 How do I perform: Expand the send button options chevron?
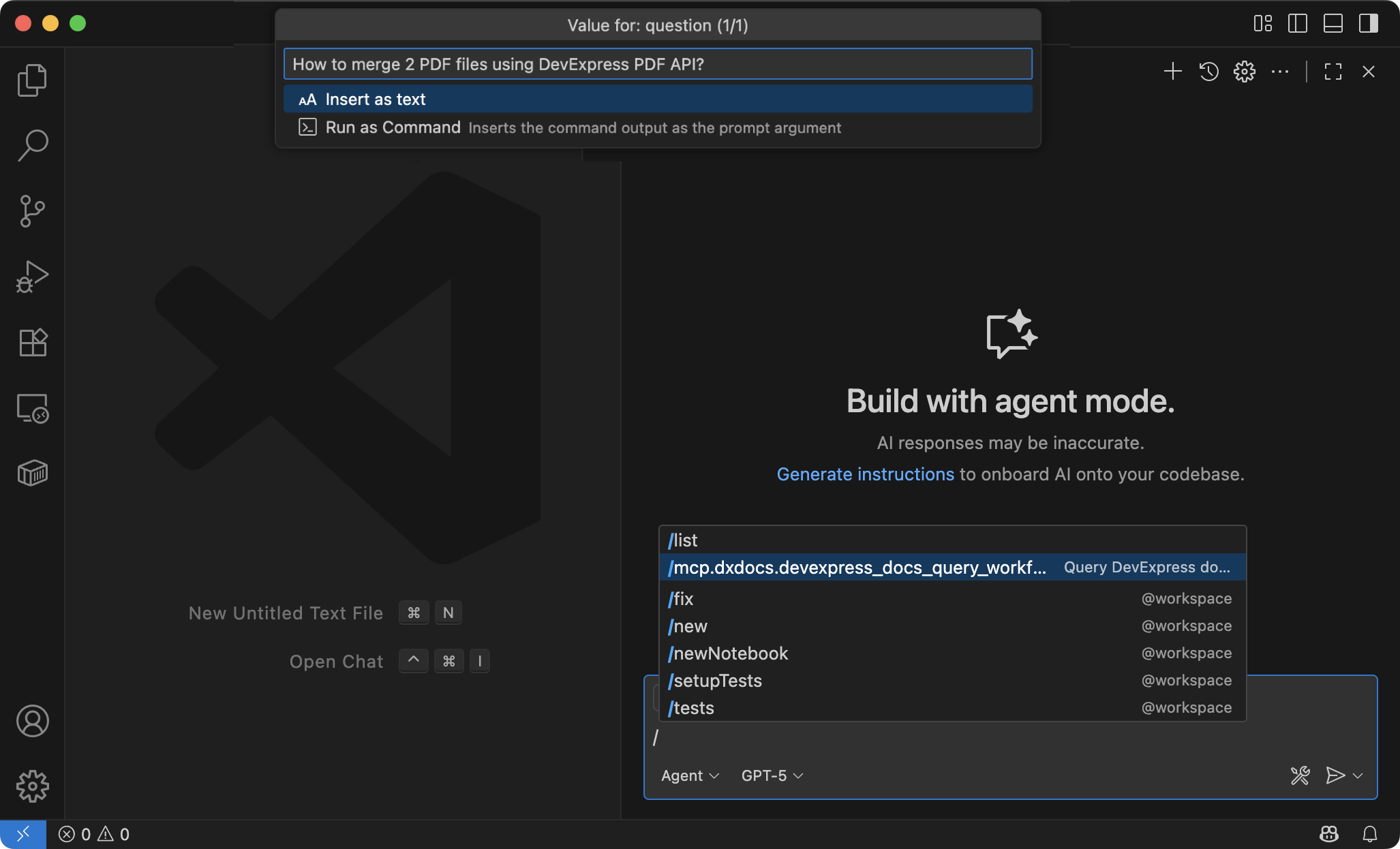pos(1357,775)
